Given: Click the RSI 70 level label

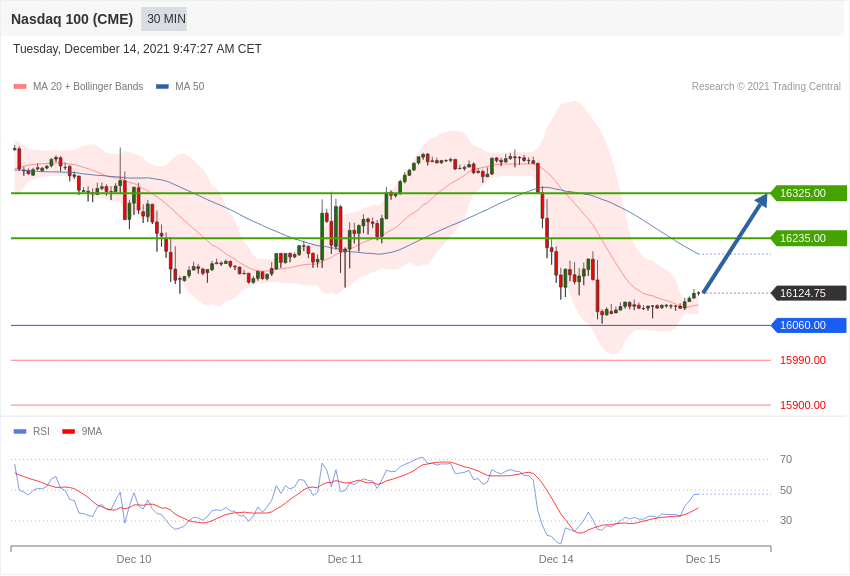Looking at the screenshot, I should coord(786,459).
